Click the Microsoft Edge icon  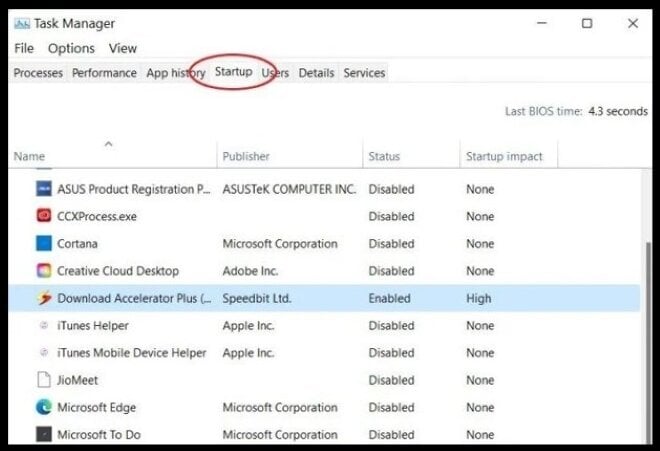pyautogui.click(x=44, y=407)
